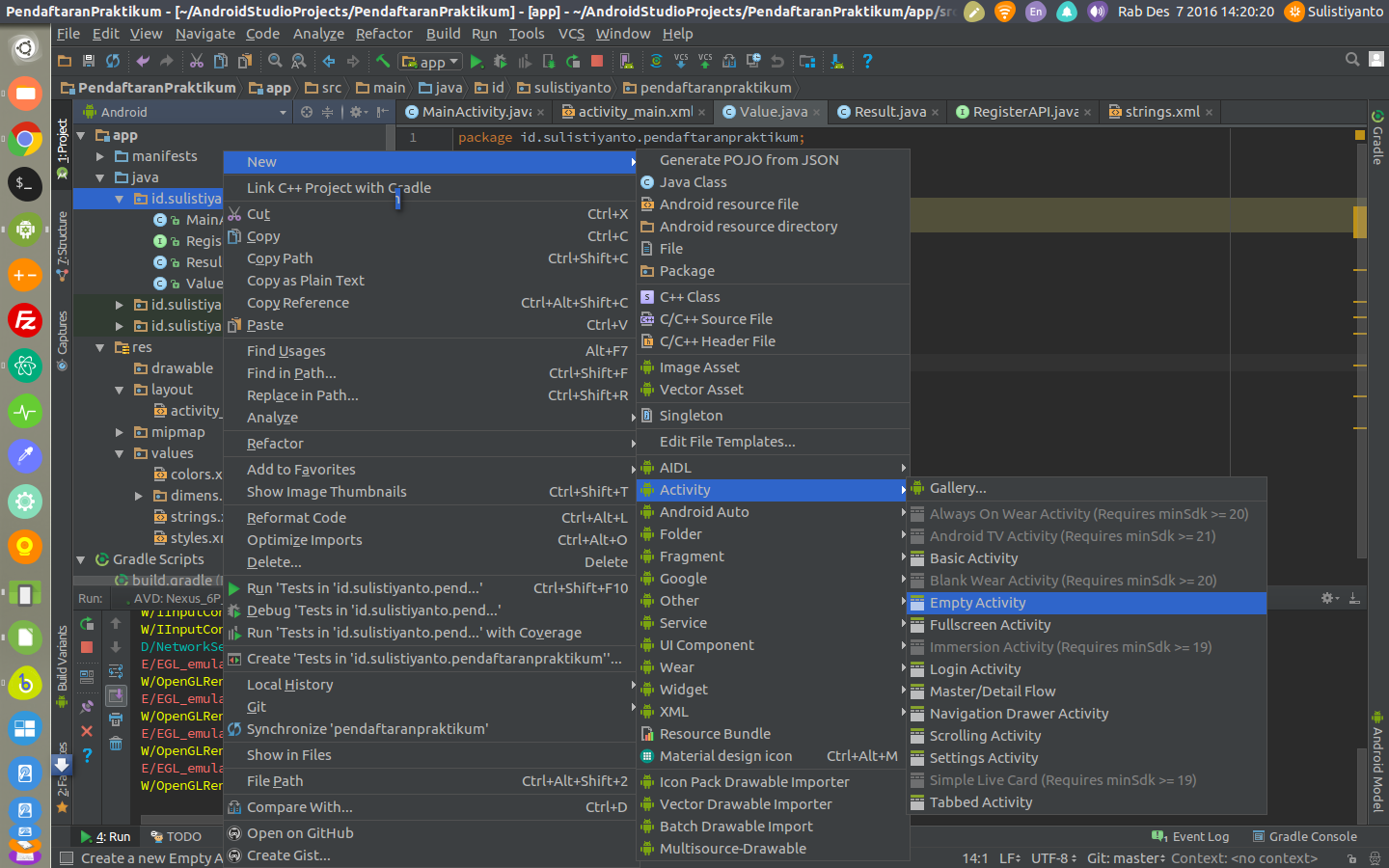Open Search Everywhere with the top-right magnifier

(1351, 59)
